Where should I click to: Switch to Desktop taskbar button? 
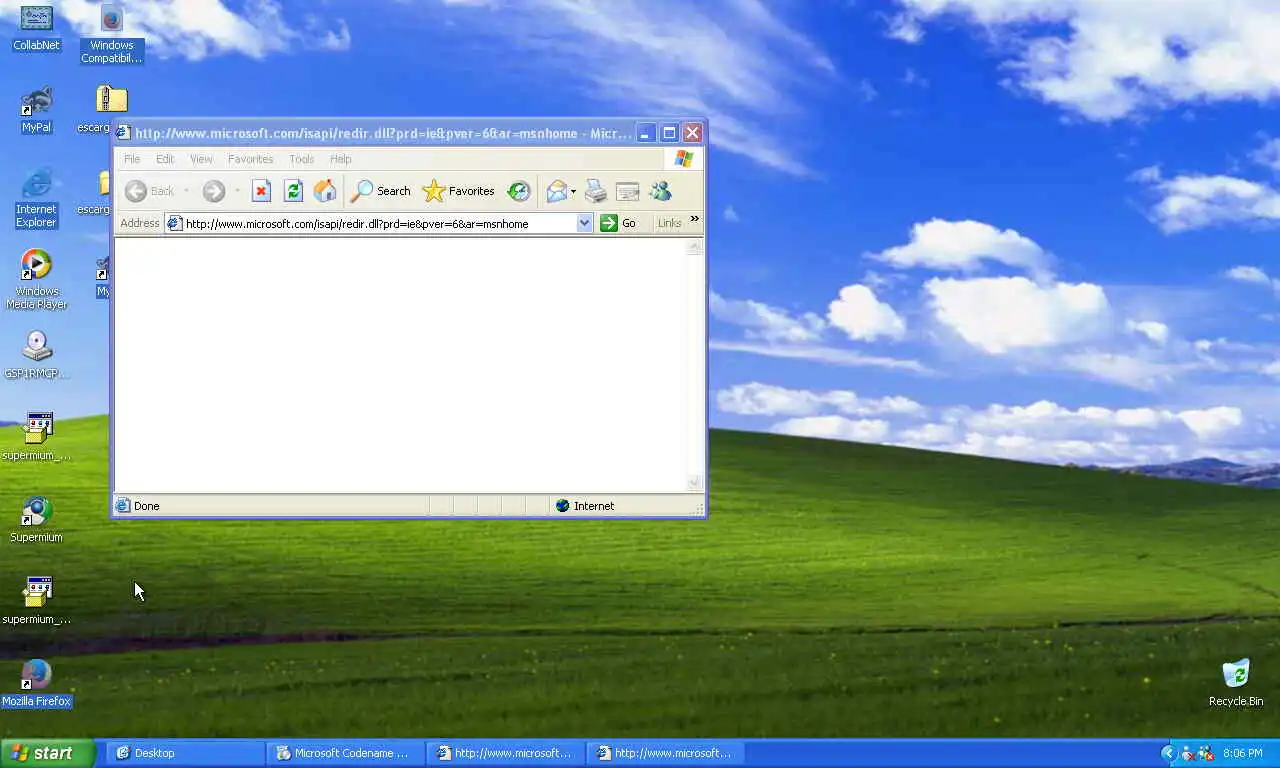point(186,753)
